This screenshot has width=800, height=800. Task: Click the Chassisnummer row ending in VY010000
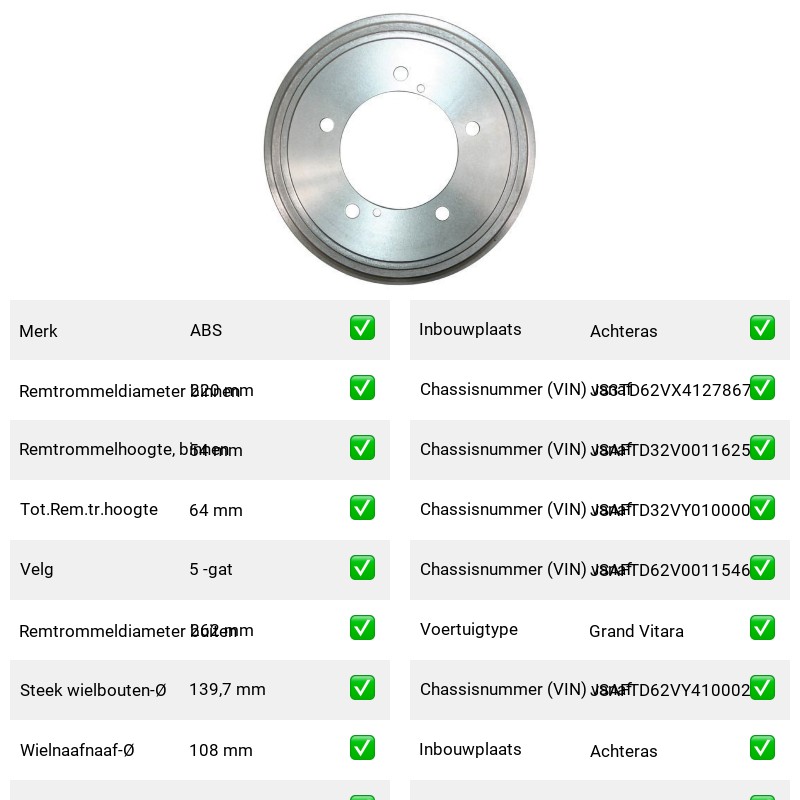tap(599, 510)
